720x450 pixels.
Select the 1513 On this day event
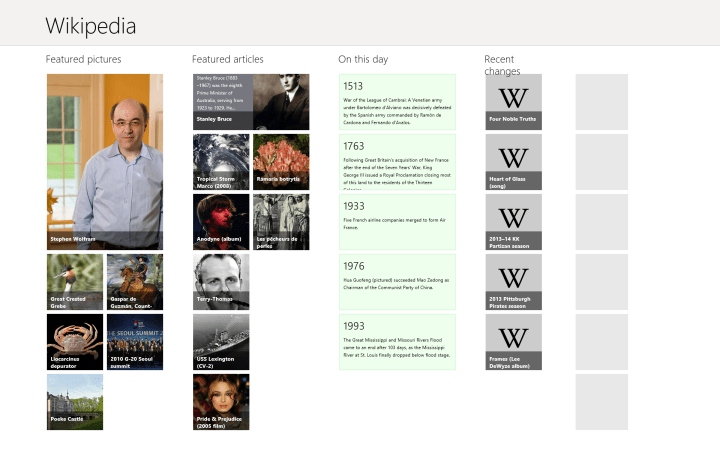point(397,102)
